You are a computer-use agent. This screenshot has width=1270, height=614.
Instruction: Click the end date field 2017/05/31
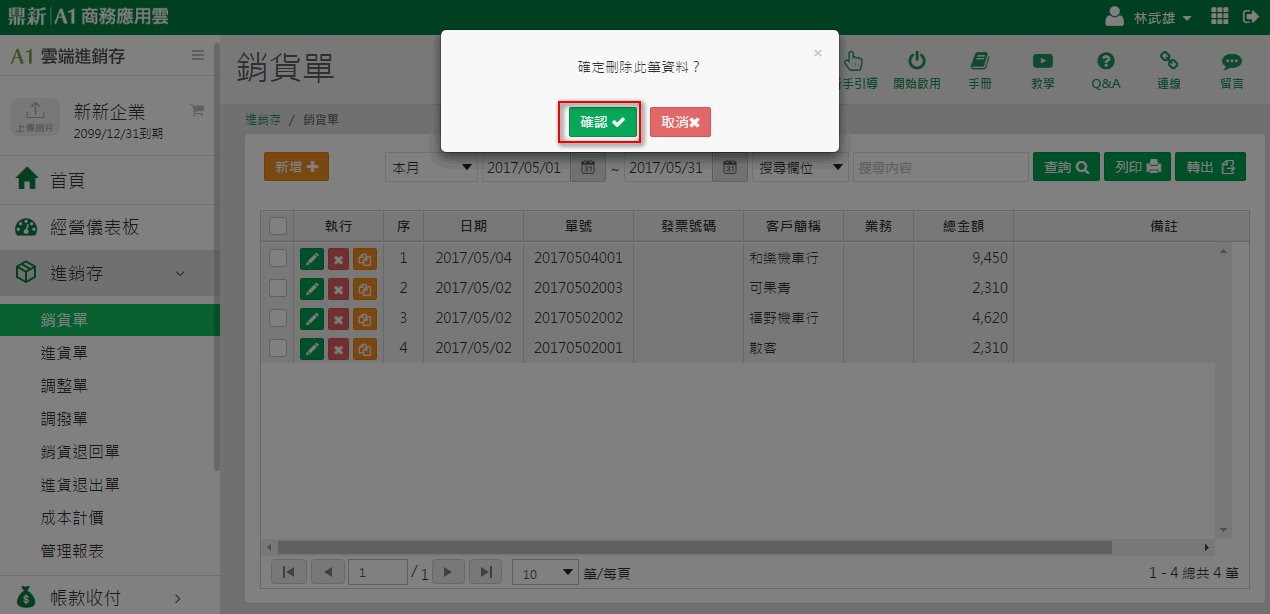coord(668,167)
